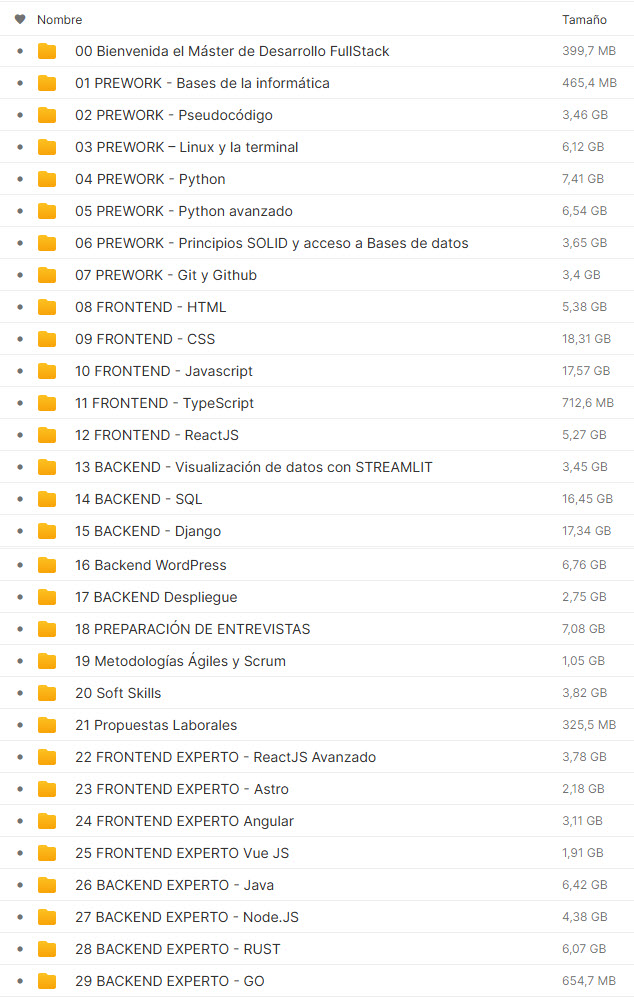Open '13 BACKEND - Visualización de datos con STREAMLIT'
Viewport: 634px width, 999px height.
tap(254, 467)
